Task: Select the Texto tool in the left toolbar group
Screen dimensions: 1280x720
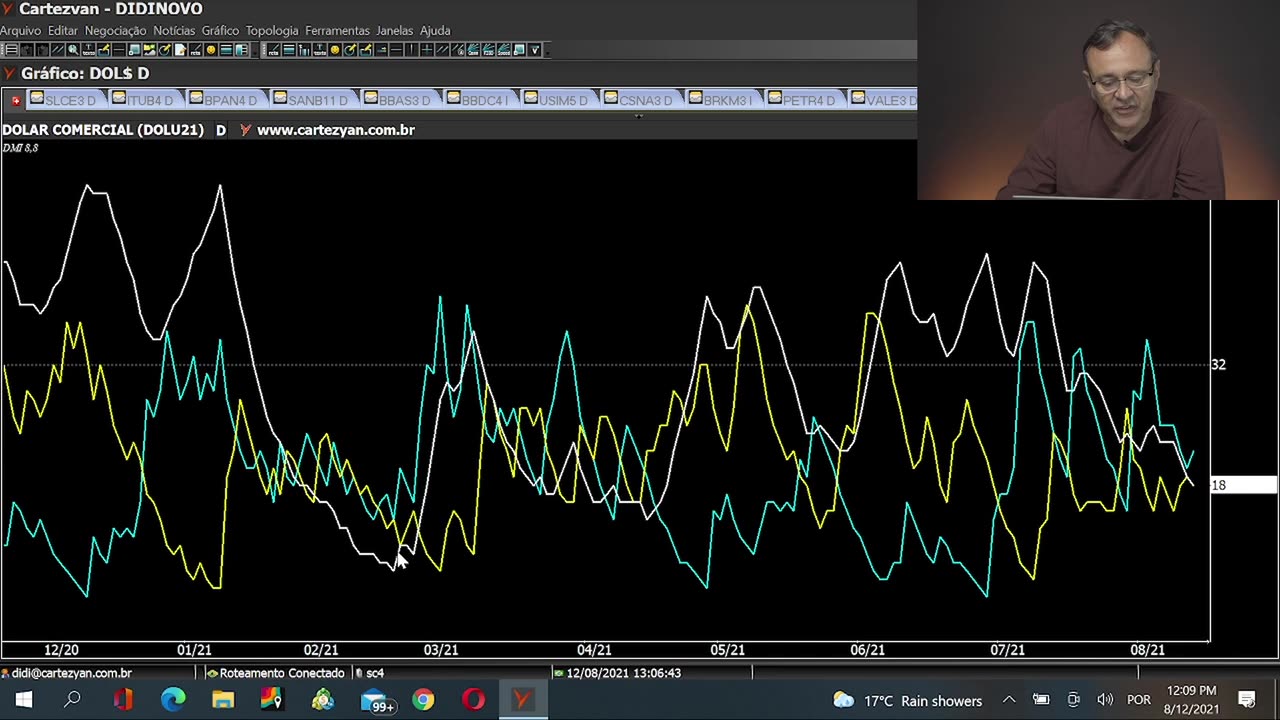Action: pos(89,50)
